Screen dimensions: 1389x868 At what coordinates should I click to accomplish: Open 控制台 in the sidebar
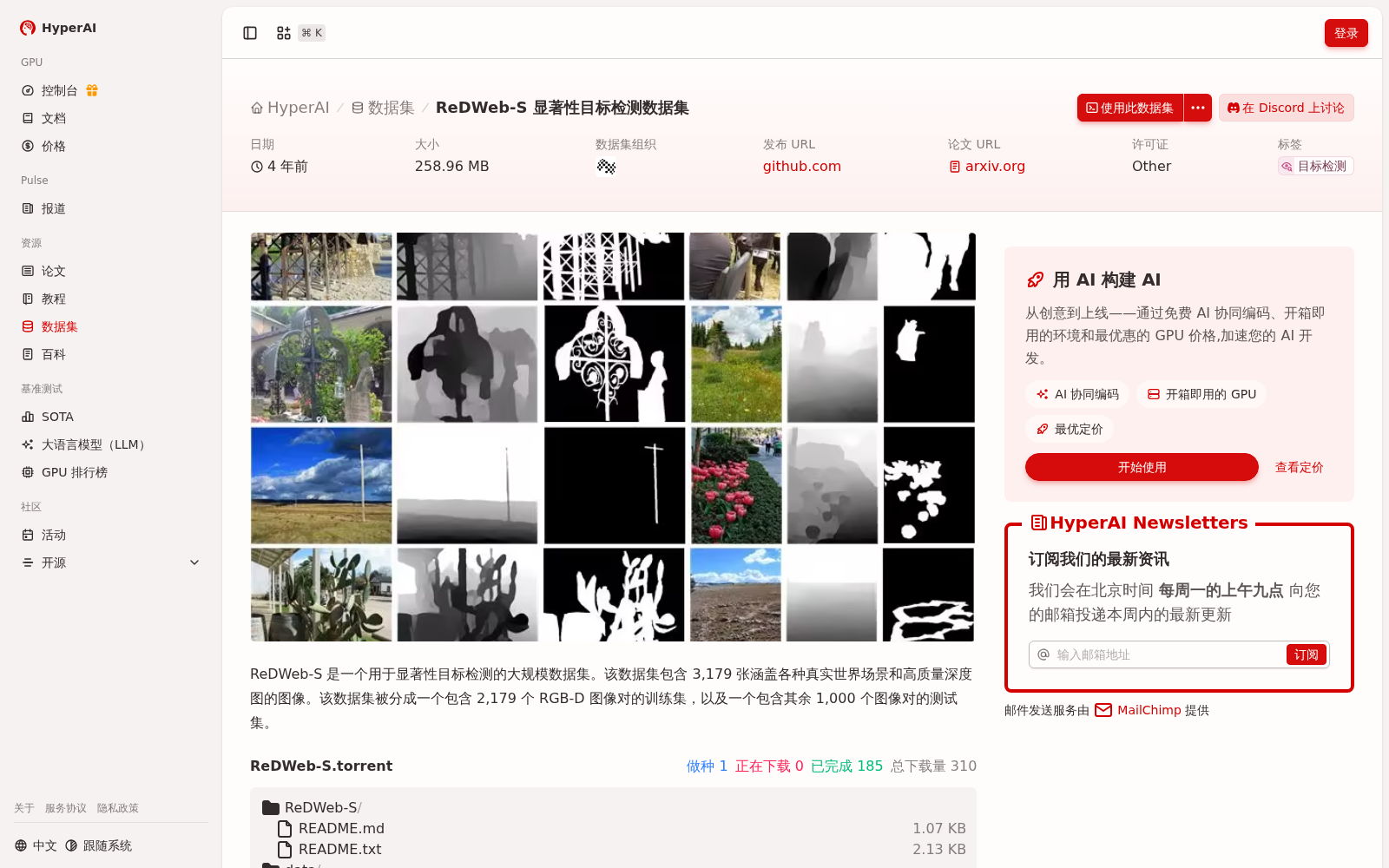click(x=60, y=90)
